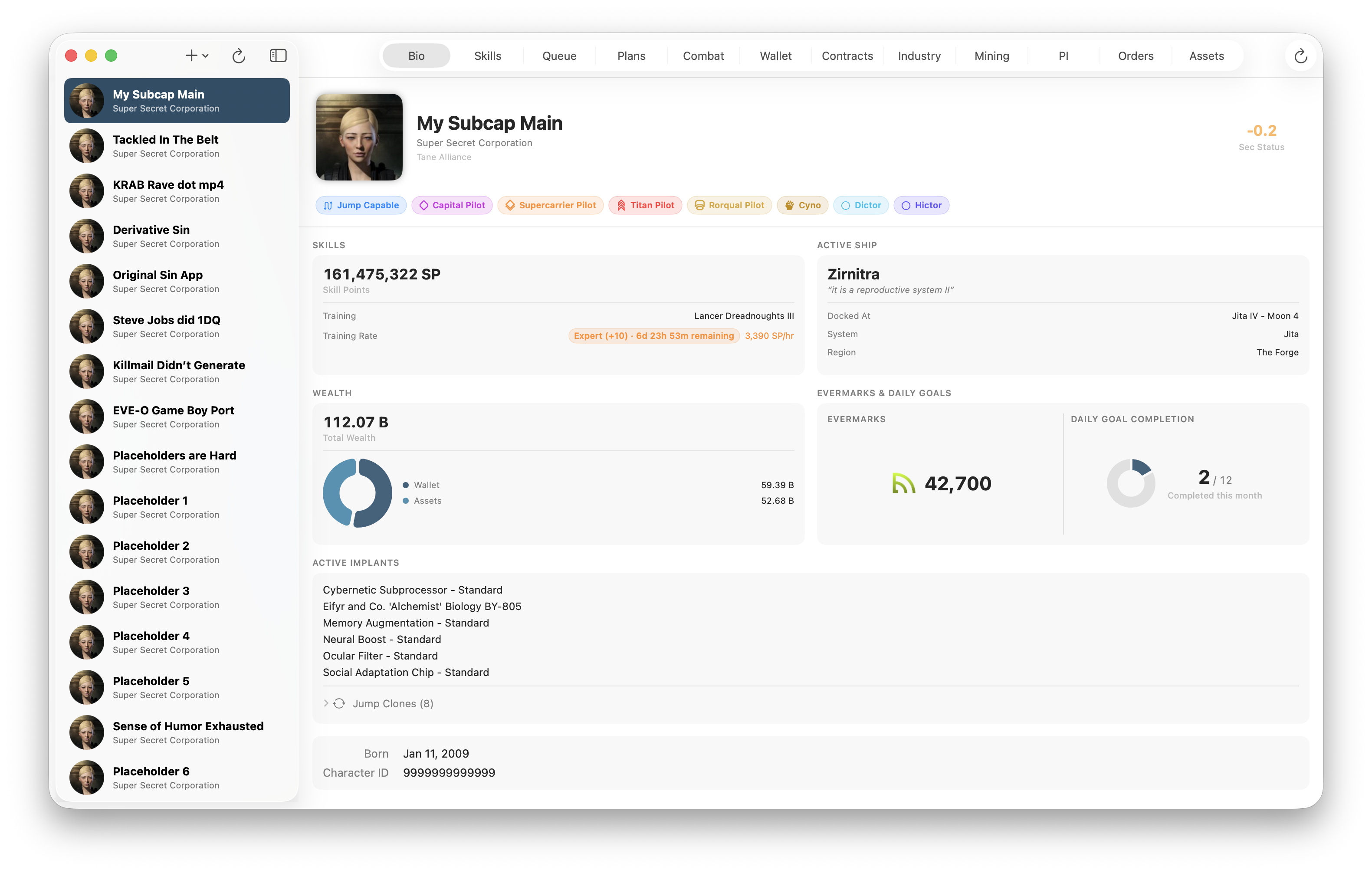Select KRAB Rave dot mp4 character

tap(177, 191)
